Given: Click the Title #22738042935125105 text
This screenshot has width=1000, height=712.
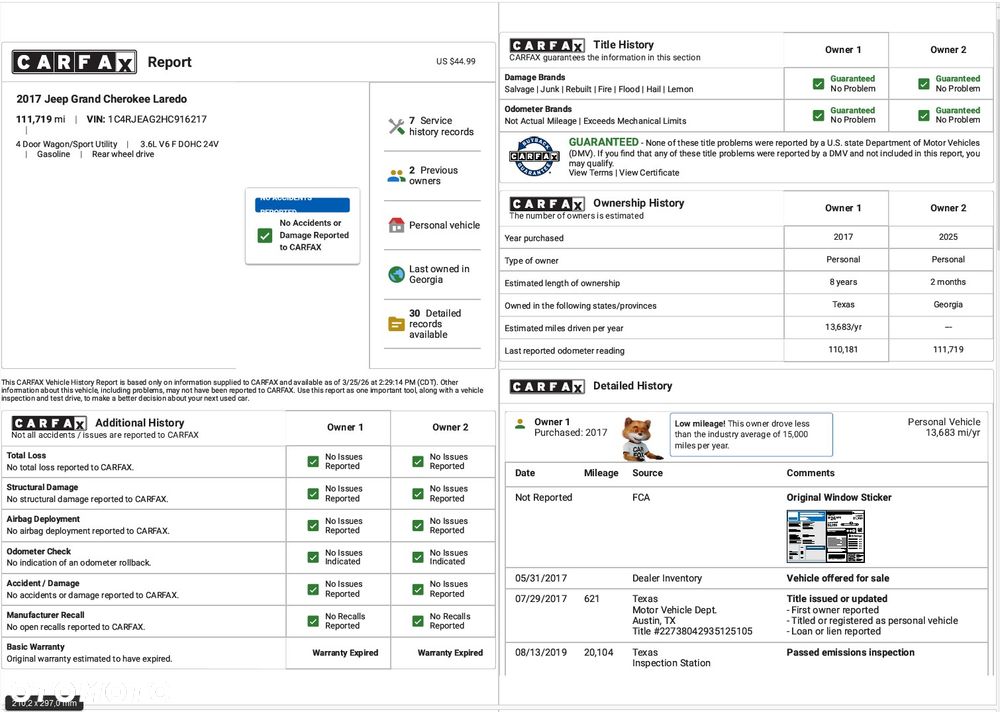Looking at the screenshot, I should tap(692, 631).
